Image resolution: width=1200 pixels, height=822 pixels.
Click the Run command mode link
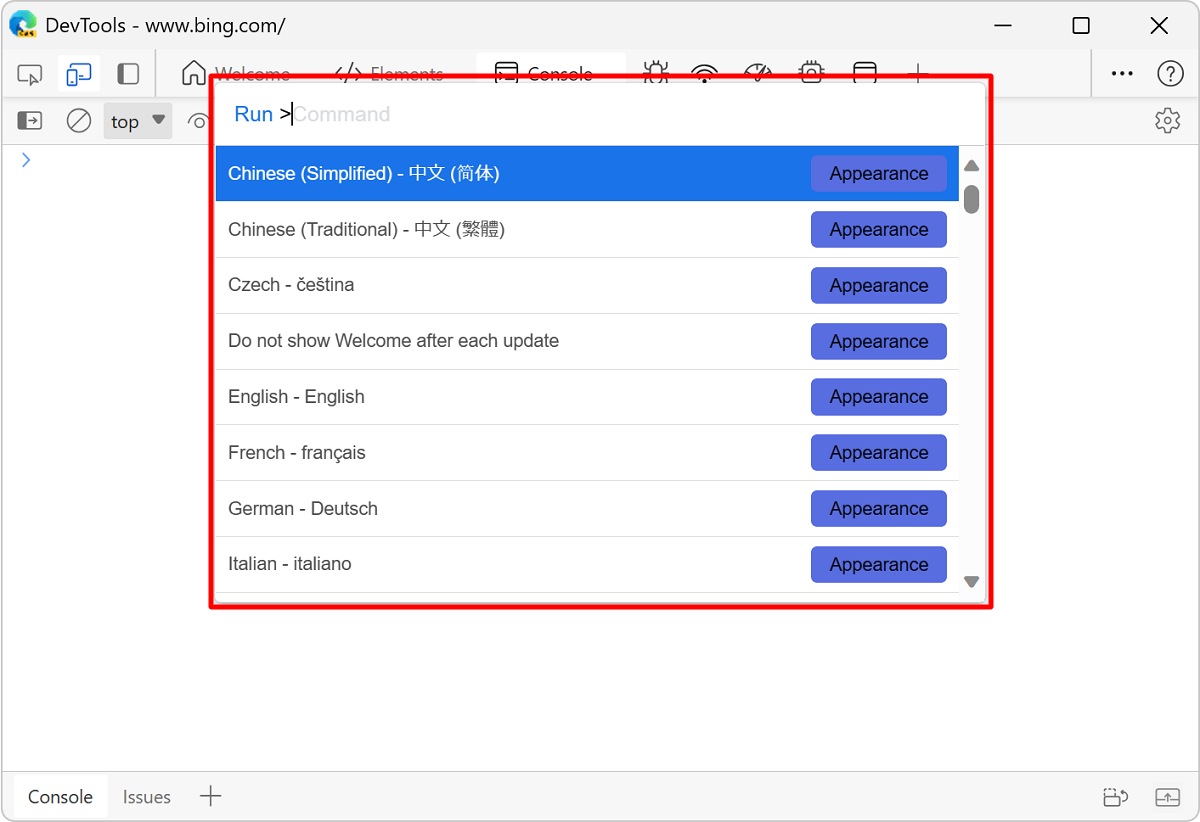click(255, 114)
